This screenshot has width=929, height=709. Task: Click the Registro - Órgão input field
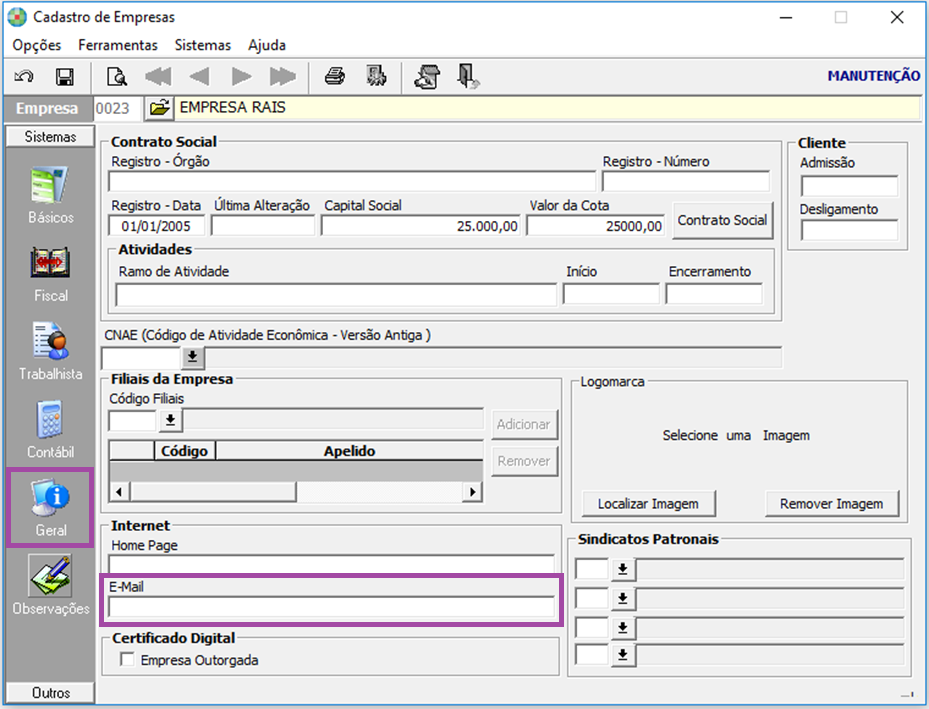click(352, 181)
